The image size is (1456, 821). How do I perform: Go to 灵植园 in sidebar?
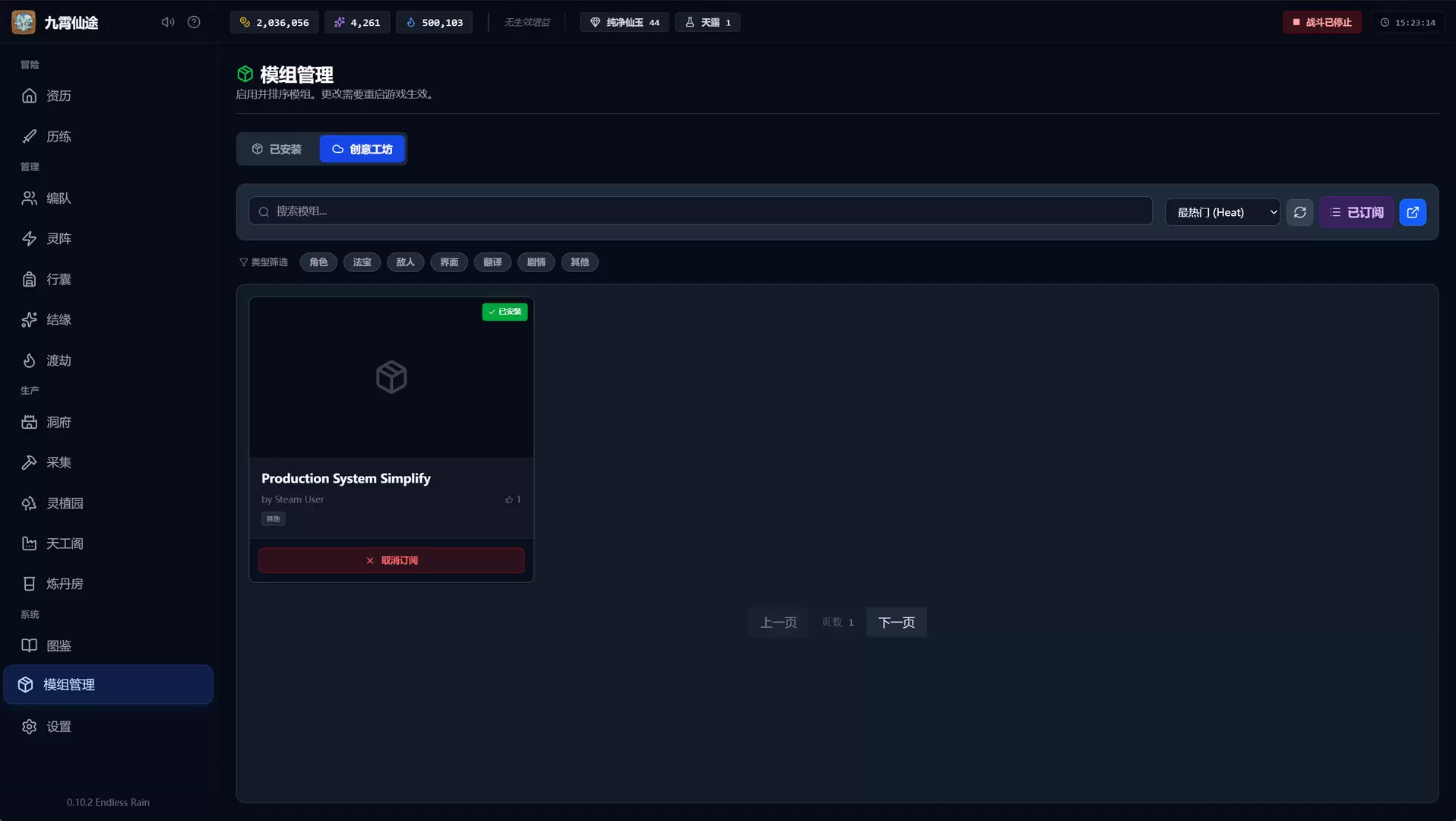pyautogui.click(x=64, y=503)
